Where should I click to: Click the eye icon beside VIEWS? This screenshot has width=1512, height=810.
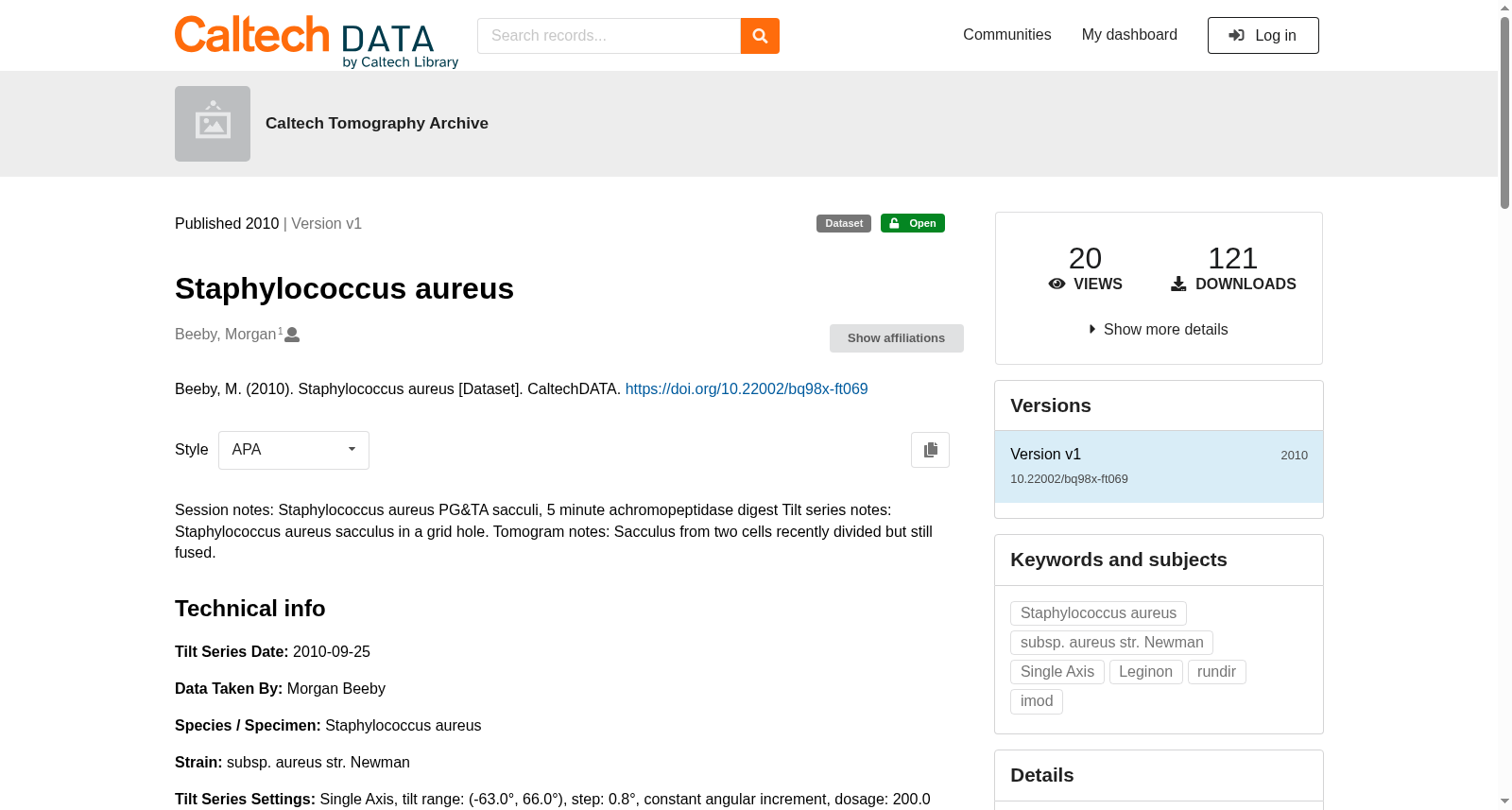coord(1057,284)
